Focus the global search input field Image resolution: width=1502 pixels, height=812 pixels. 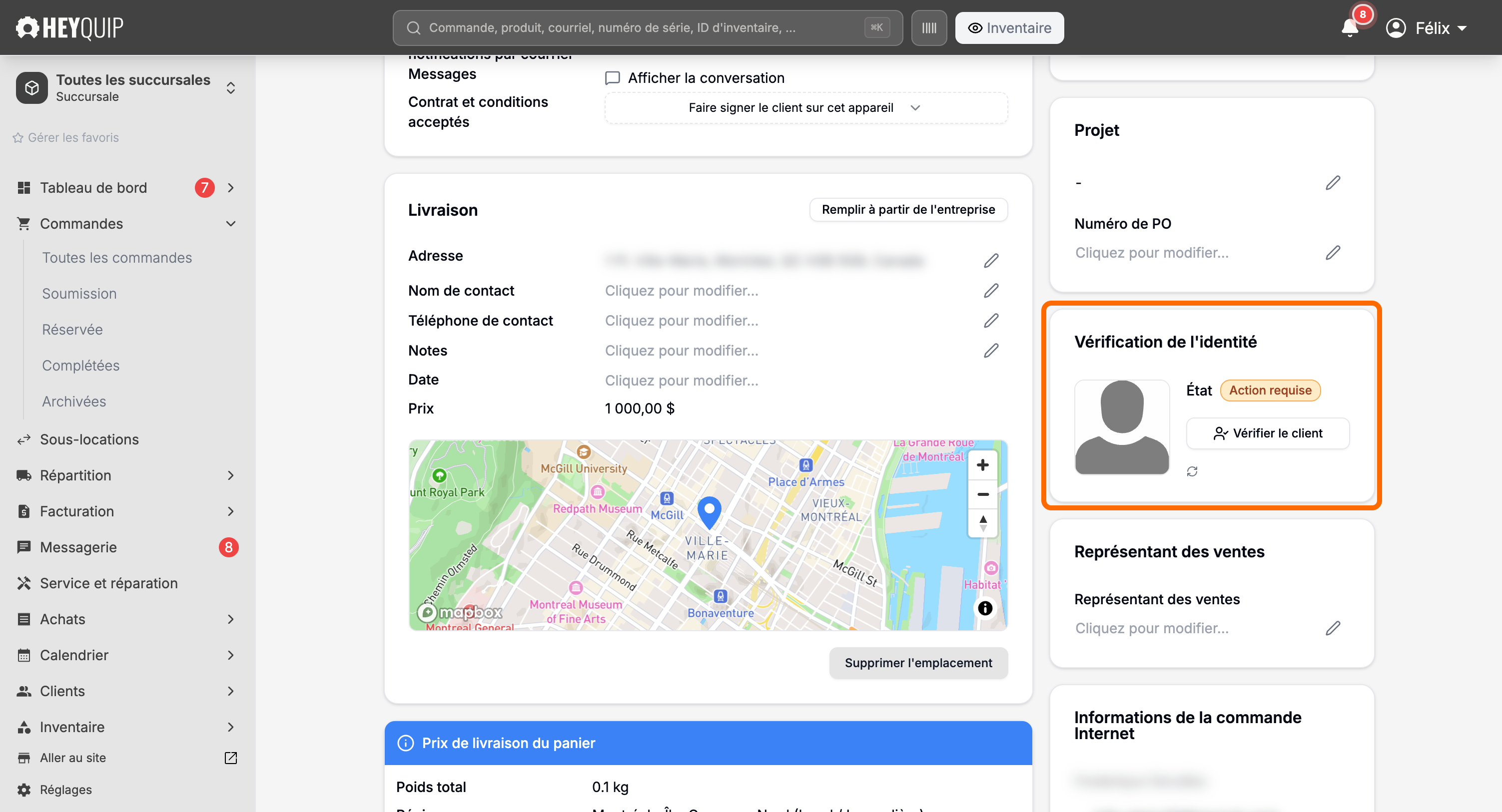coord(647,28)
